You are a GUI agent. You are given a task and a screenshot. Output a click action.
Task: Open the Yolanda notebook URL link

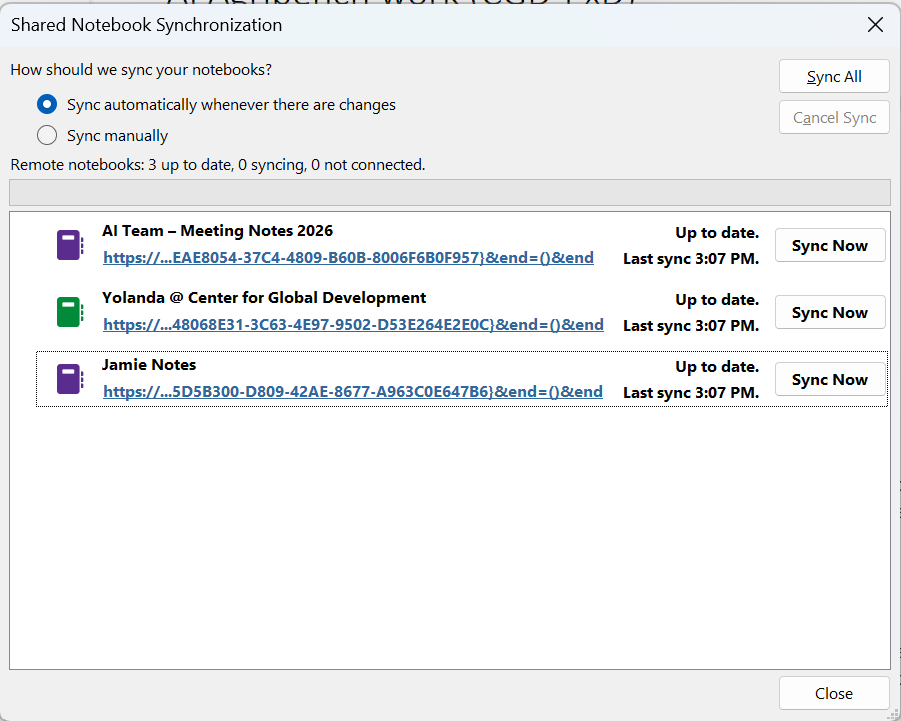[353, 325]
